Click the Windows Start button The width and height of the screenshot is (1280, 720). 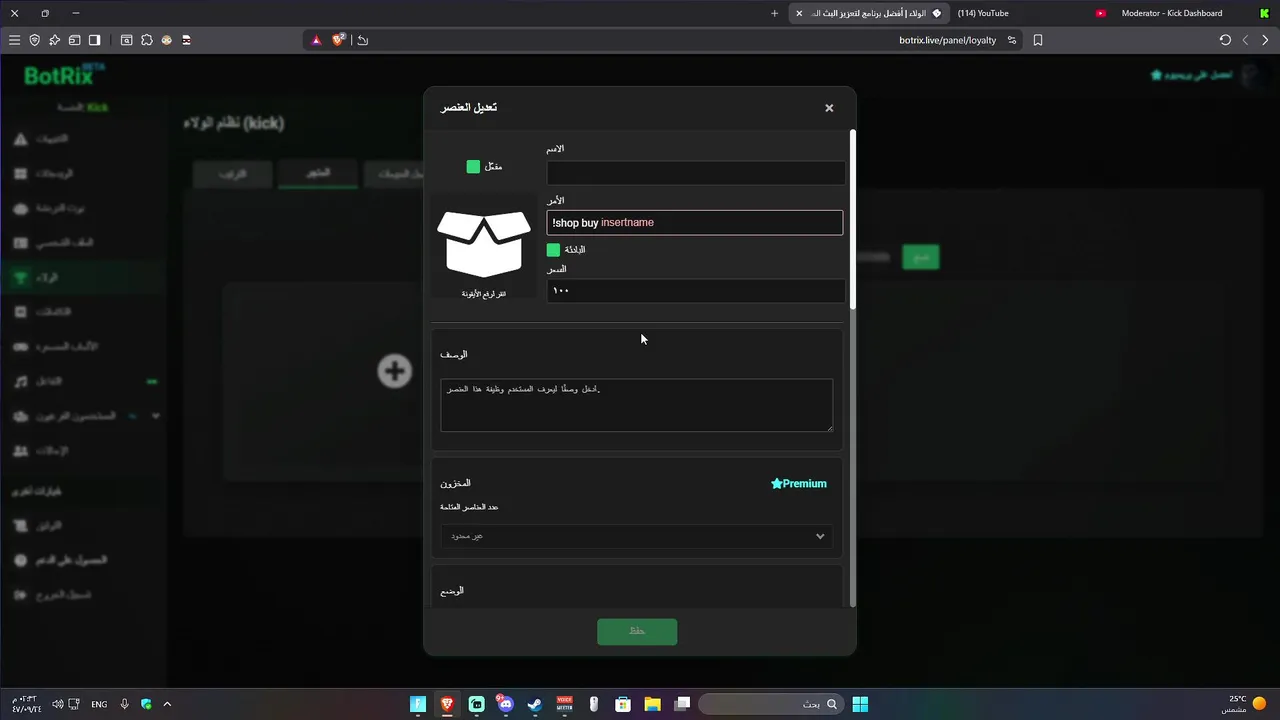click(x=860, y=704)
